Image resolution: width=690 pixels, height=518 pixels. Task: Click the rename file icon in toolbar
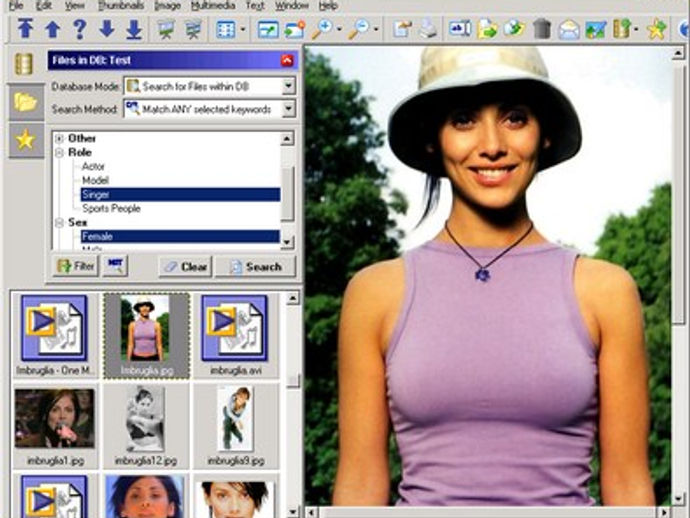pos(460,29)
